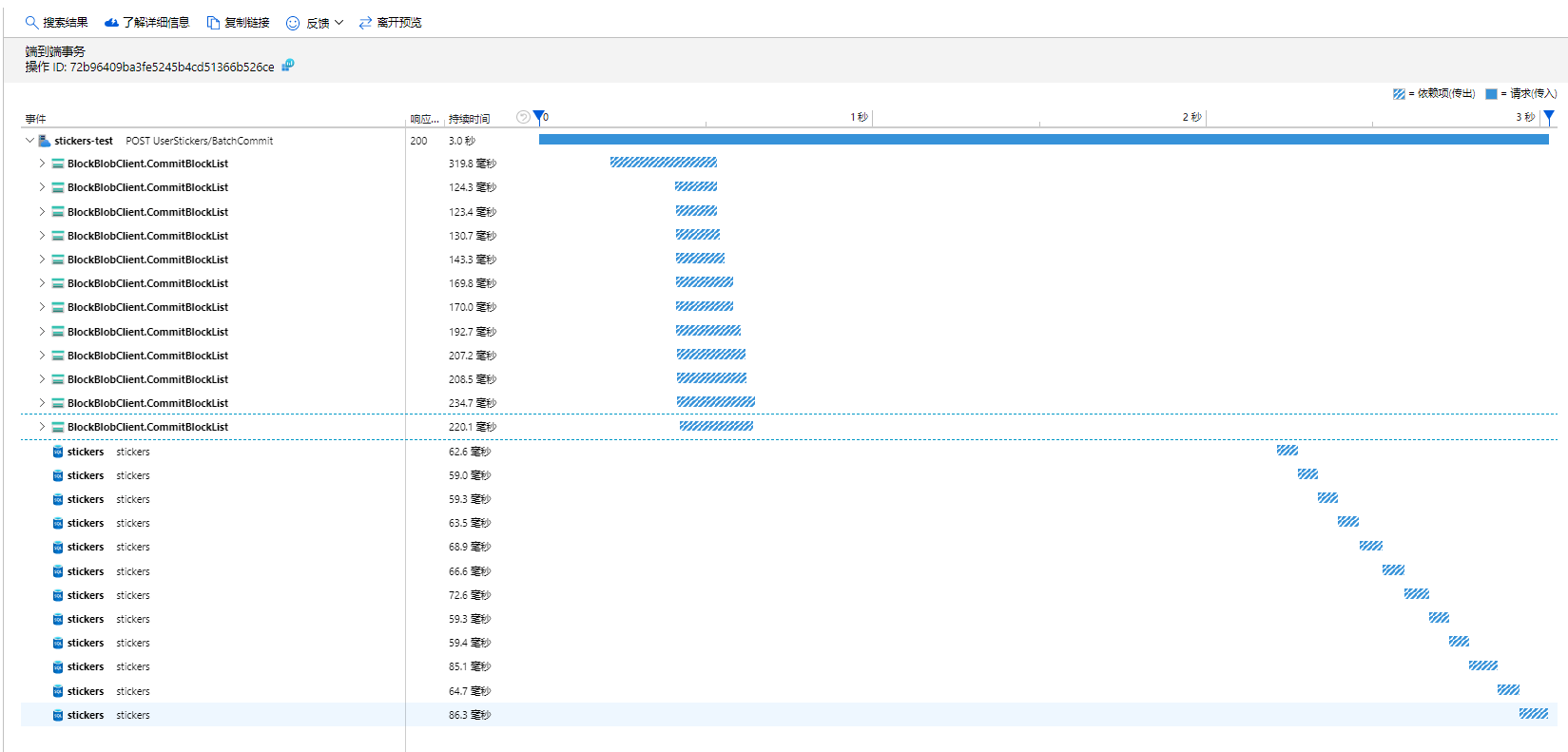The image size is (1568, 752).
Task: Click the blob icon of the 130.7 毫秒 row
Action: click(58, 236)
